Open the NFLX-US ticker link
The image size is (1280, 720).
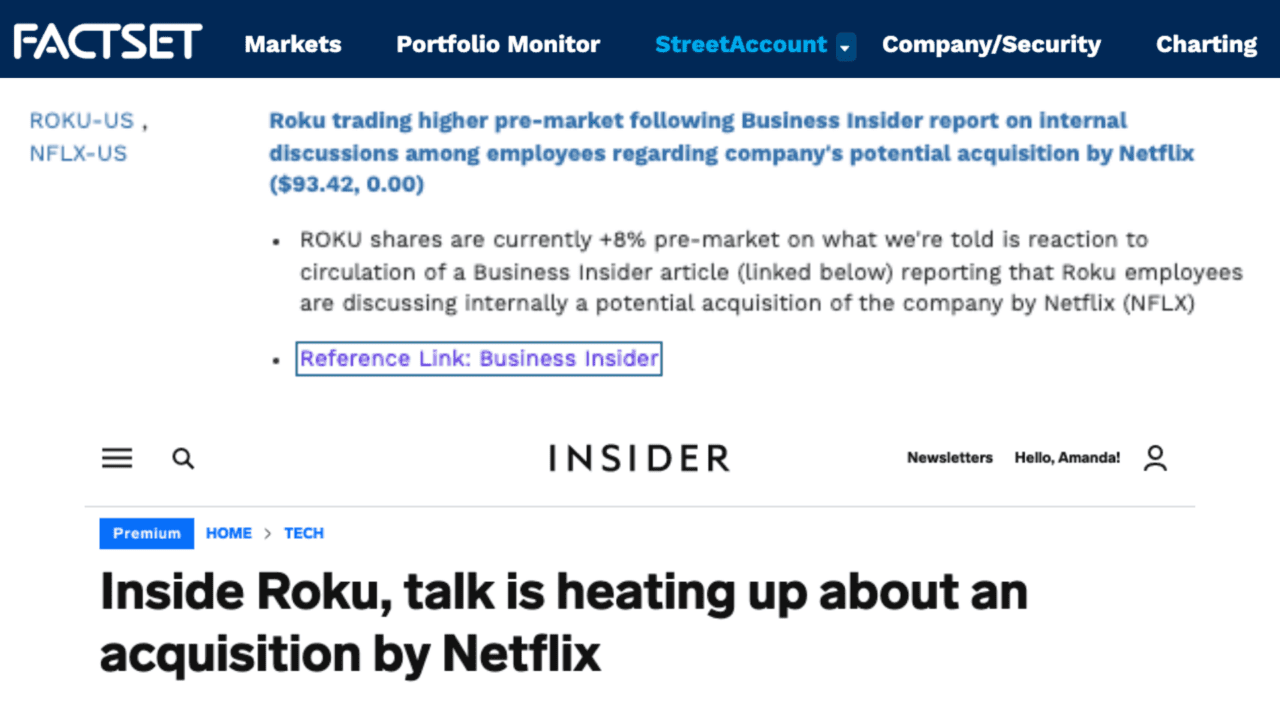tap(78, 153)
